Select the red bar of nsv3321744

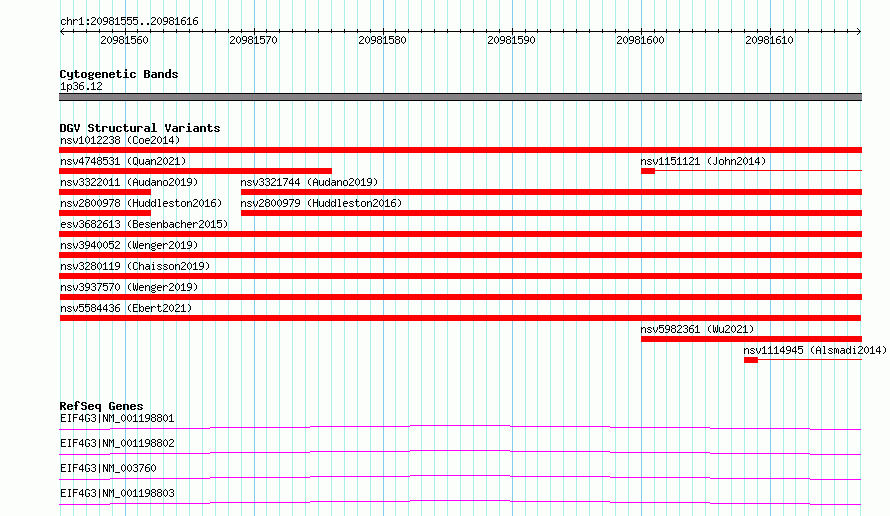tap(551, 192)
